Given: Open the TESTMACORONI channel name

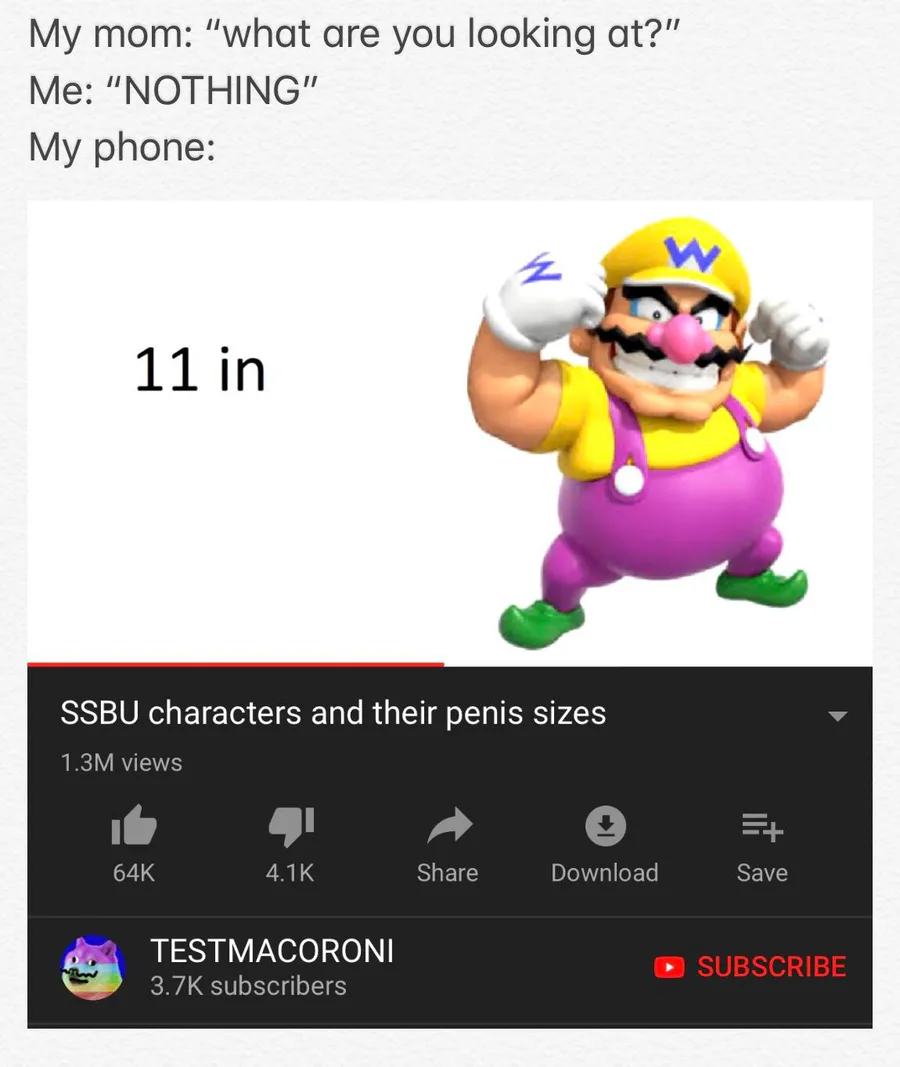Looking at the screenshot, I should point(272,951).
